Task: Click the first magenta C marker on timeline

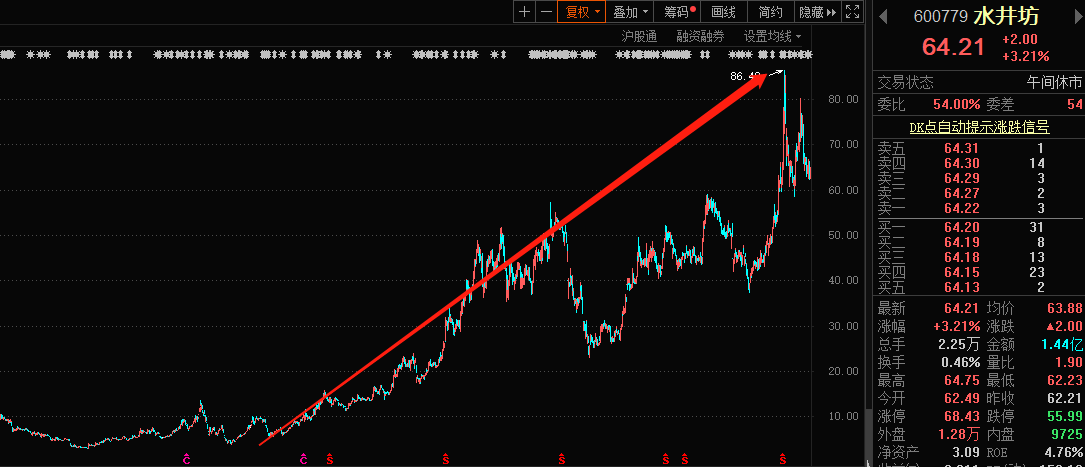Action: click(x=186, y=459)
